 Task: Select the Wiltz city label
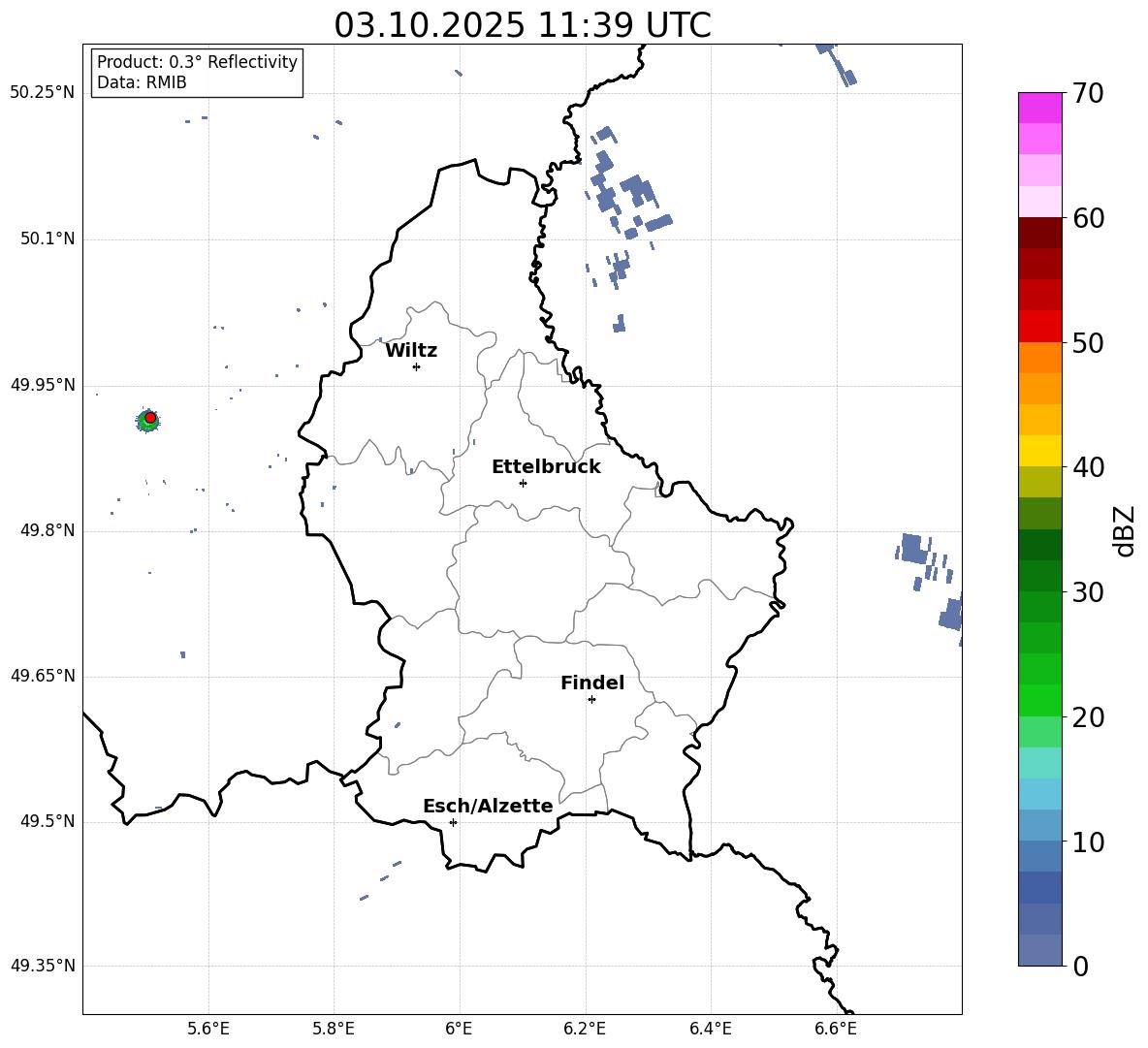[x=411, y=351]
